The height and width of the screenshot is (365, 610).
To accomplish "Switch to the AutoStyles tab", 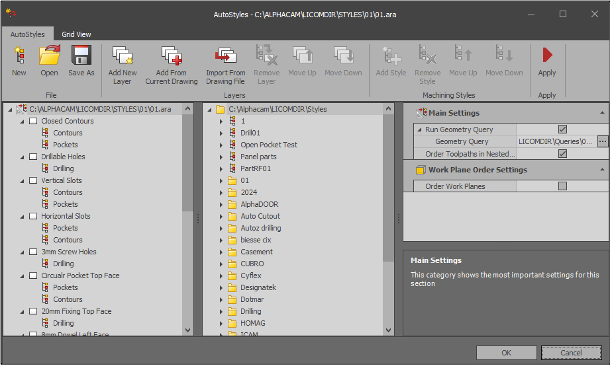I will [x=27, y=34].
